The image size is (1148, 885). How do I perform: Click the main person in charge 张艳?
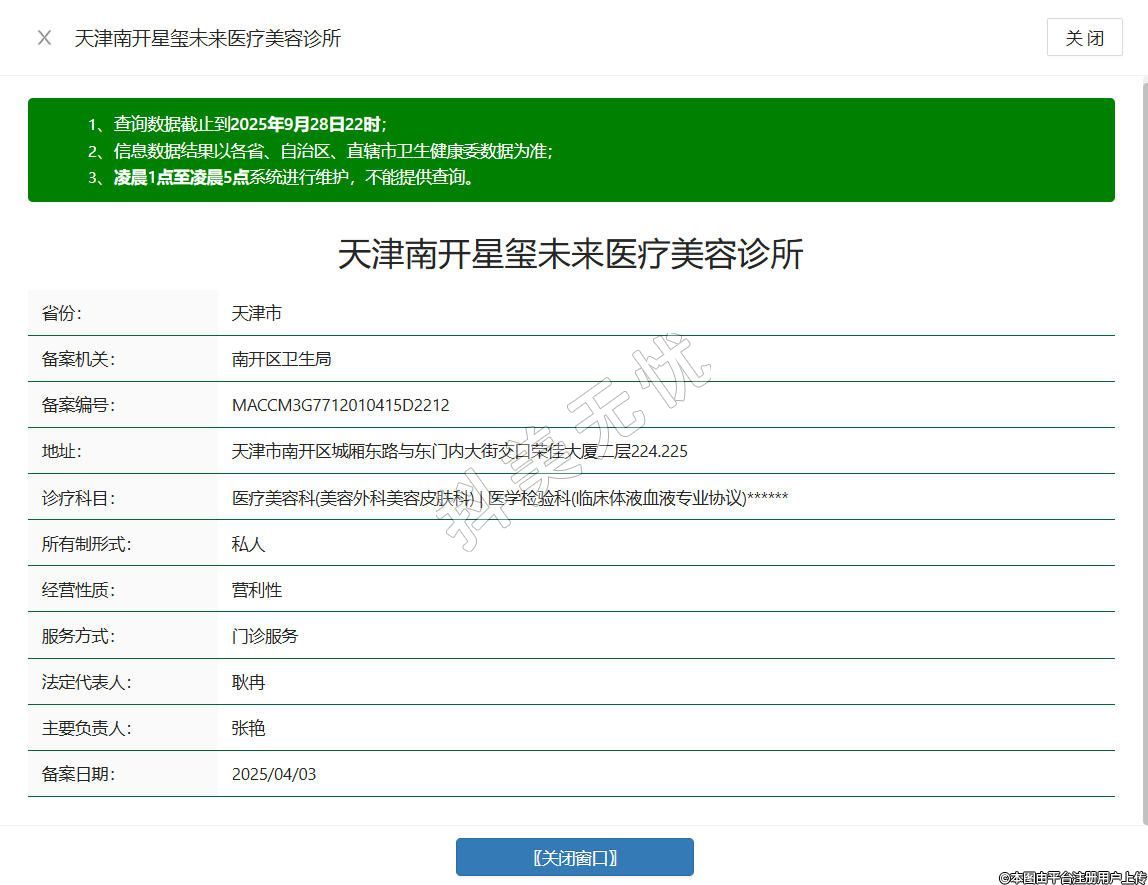tap(248, 728)
